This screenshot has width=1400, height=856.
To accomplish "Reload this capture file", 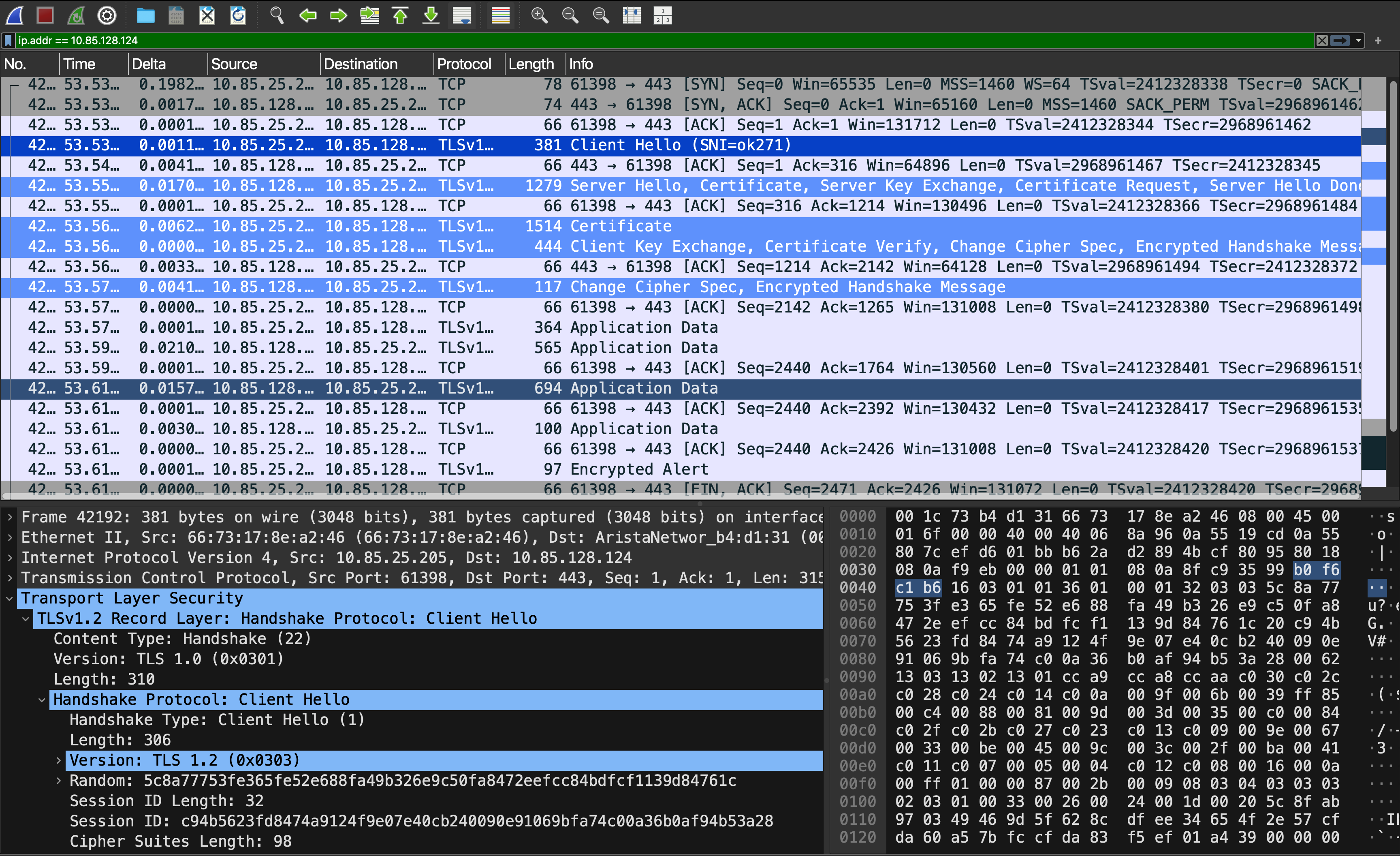I will (238, 15).
